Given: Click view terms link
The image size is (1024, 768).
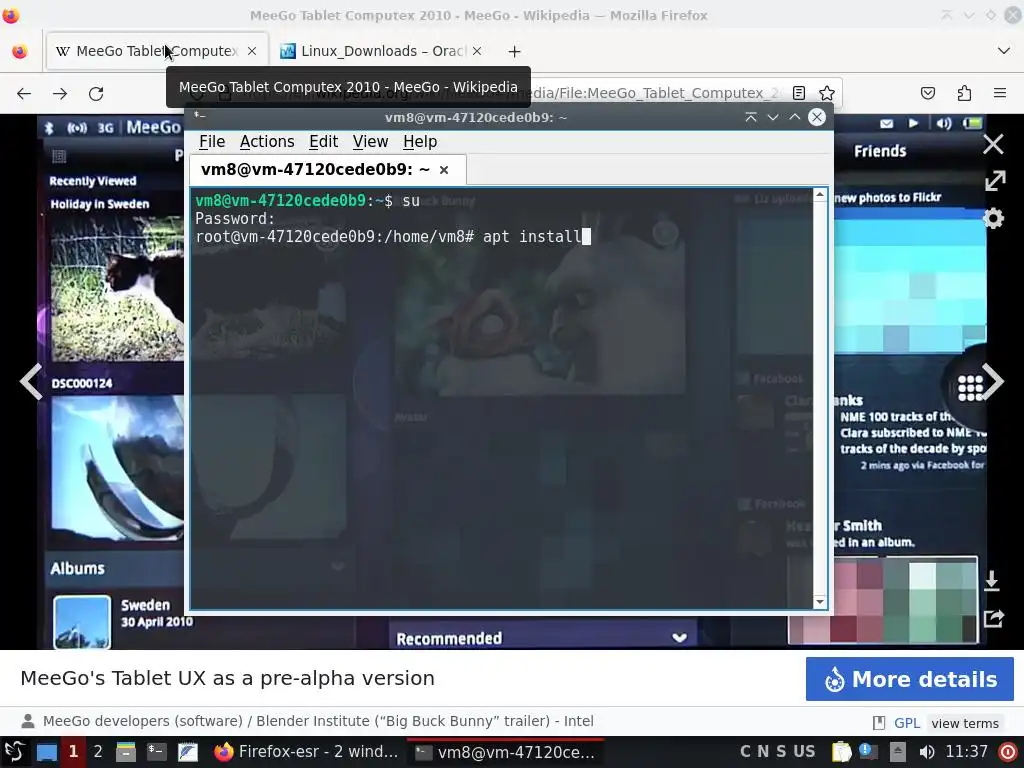Looking at the screenshot, I should click(x=965, y=723).
